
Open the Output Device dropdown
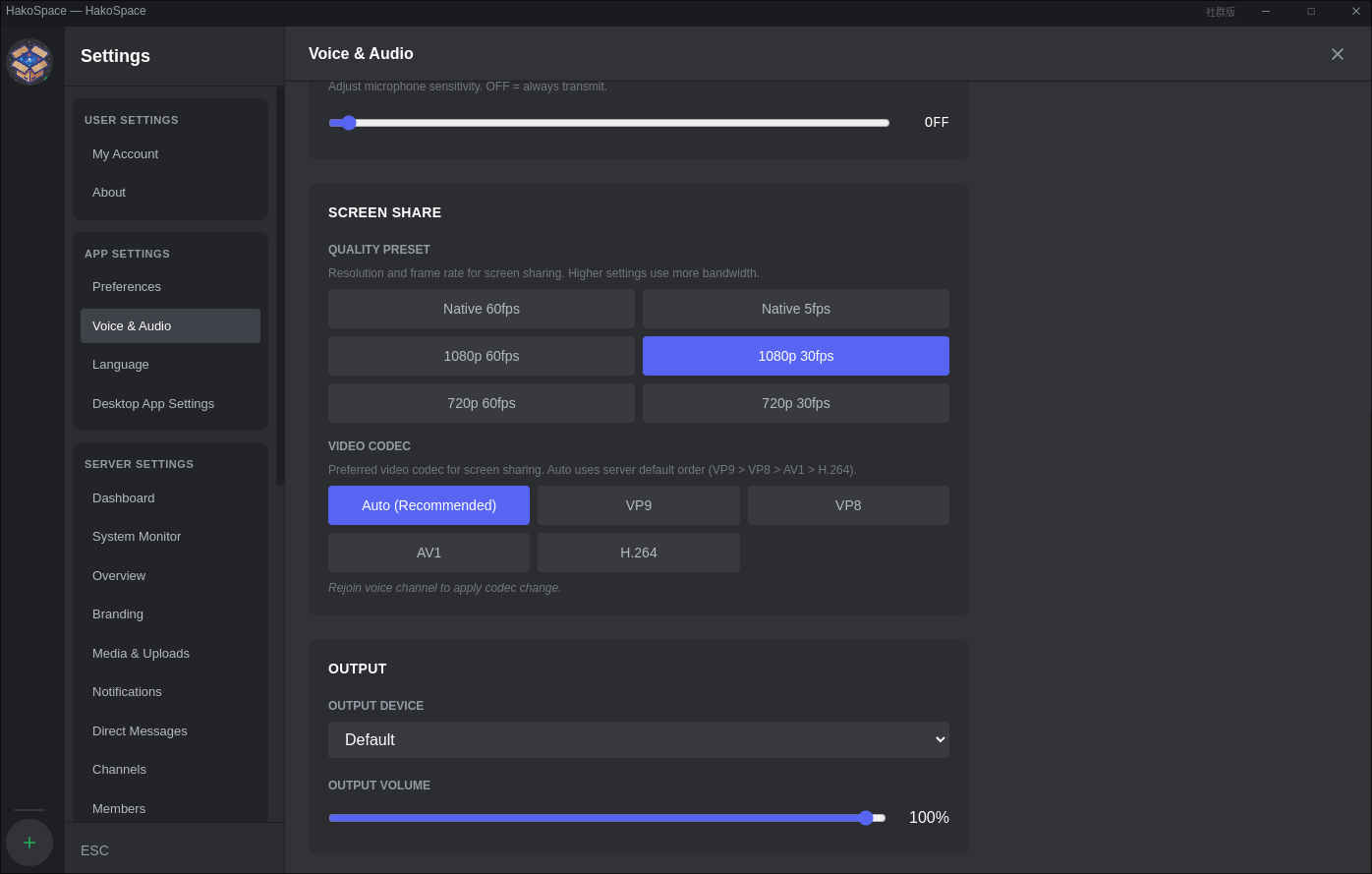pos(638,739)
